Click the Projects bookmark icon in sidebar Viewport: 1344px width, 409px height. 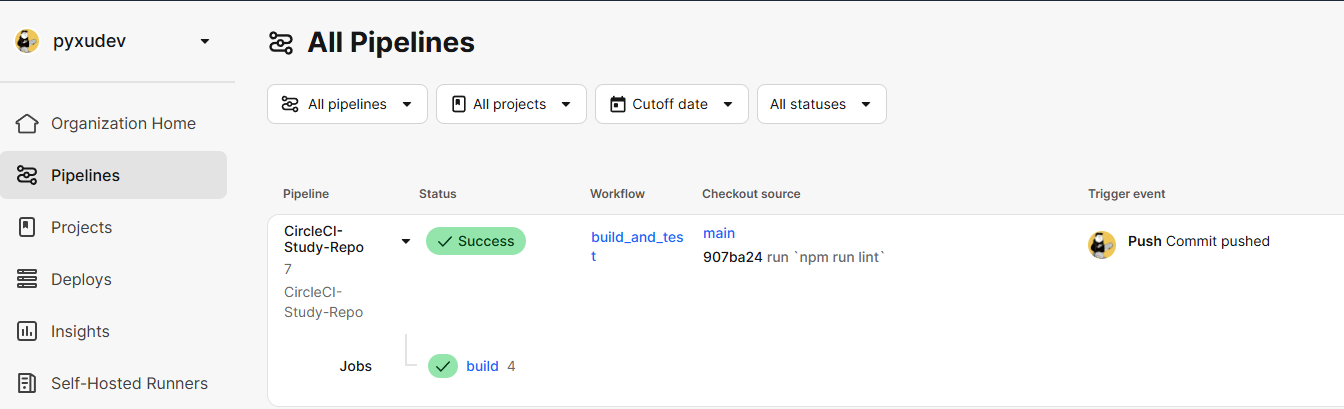pos(27,227)
